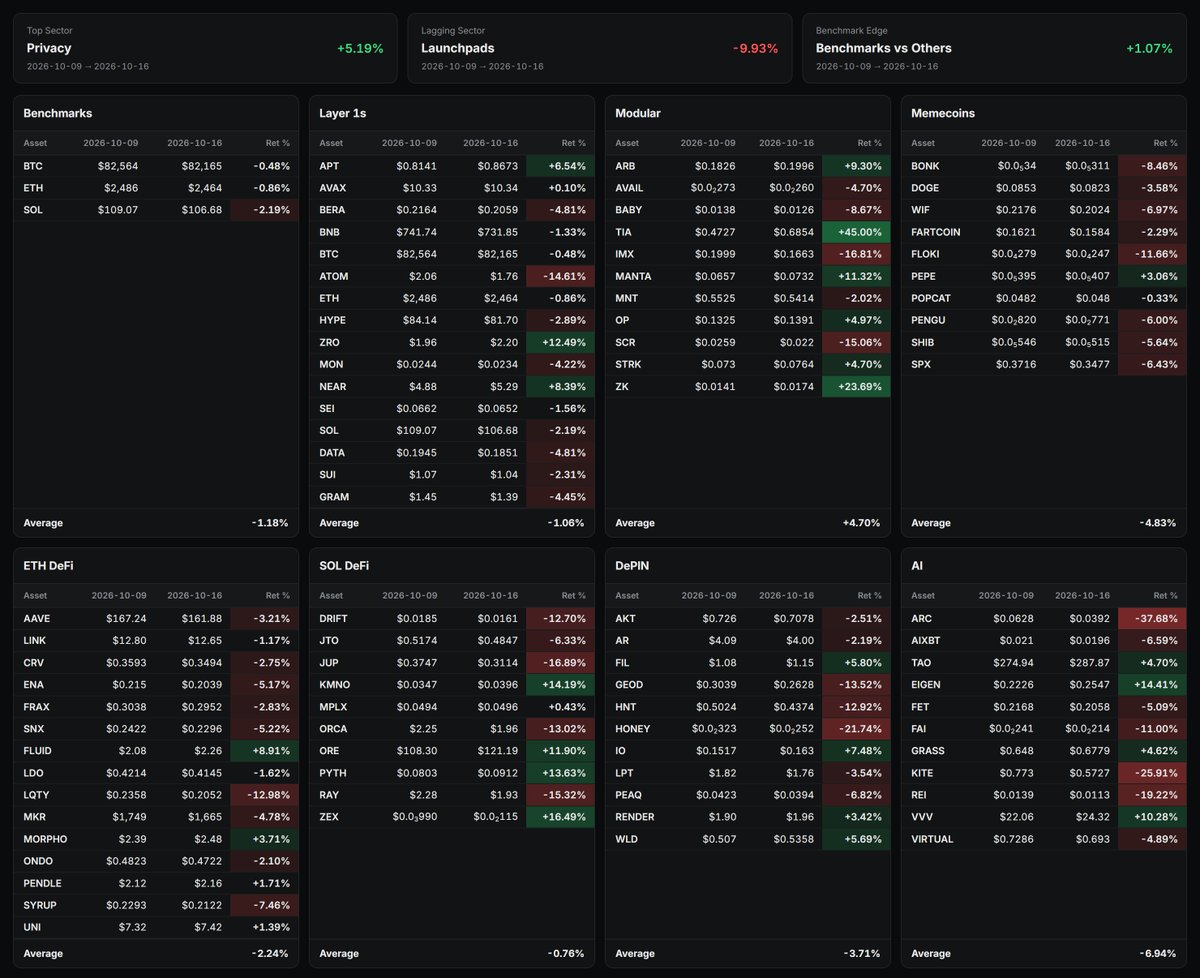This screenshot has width=1200, height=978.
Task: Click the Privacy top sector title
Action: tap(48, 48)
